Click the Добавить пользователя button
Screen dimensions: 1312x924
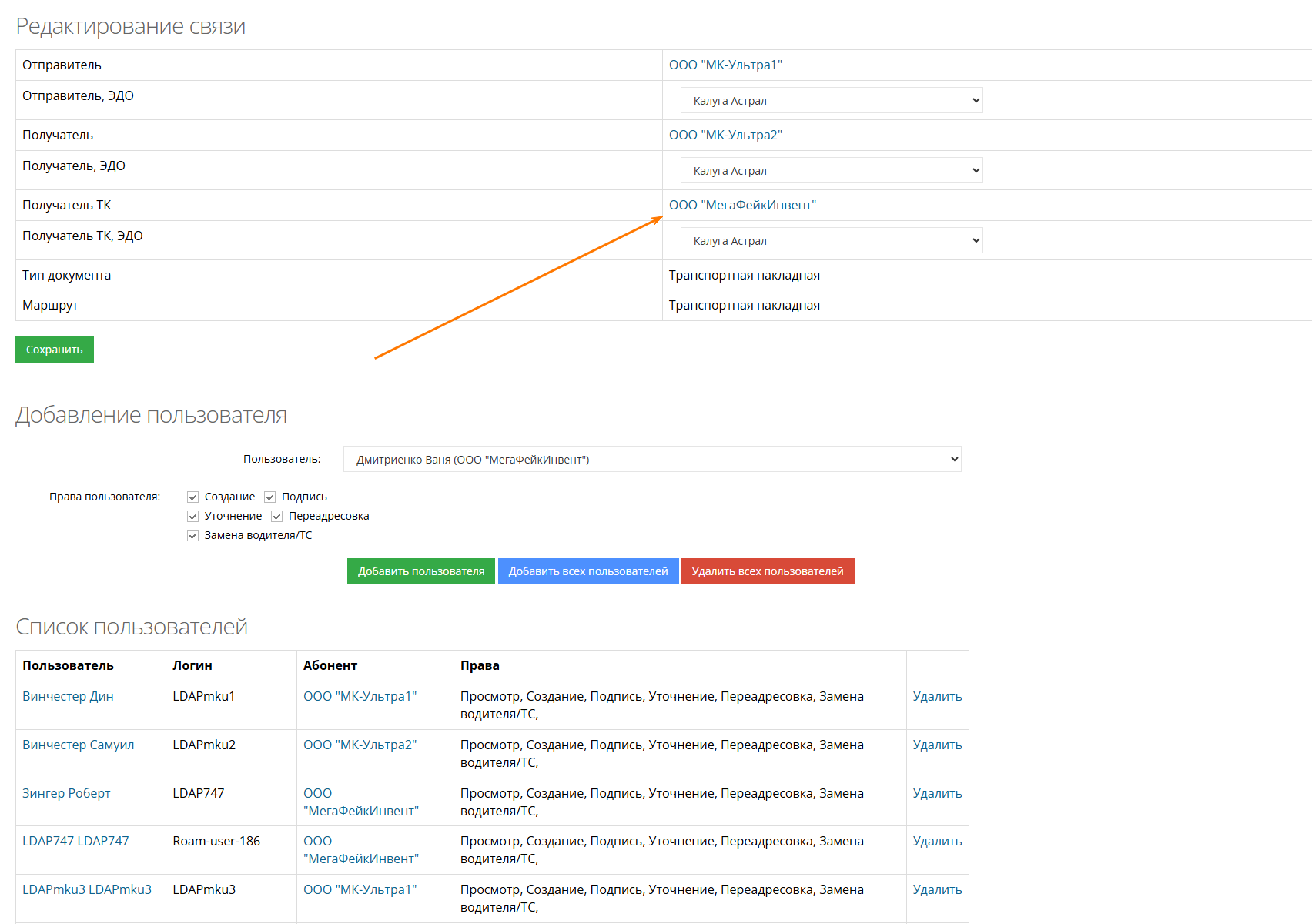coord(420,571)
